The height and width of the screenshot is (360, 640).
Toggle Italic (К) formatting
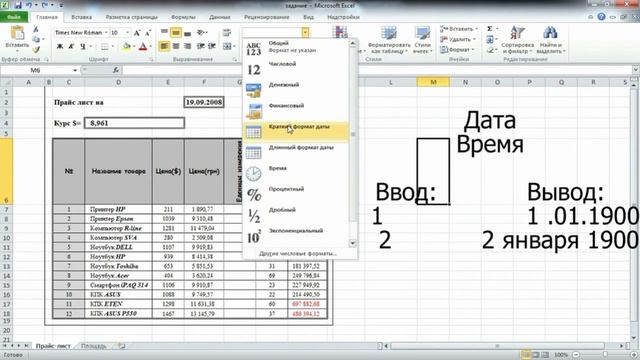(71, 47)
